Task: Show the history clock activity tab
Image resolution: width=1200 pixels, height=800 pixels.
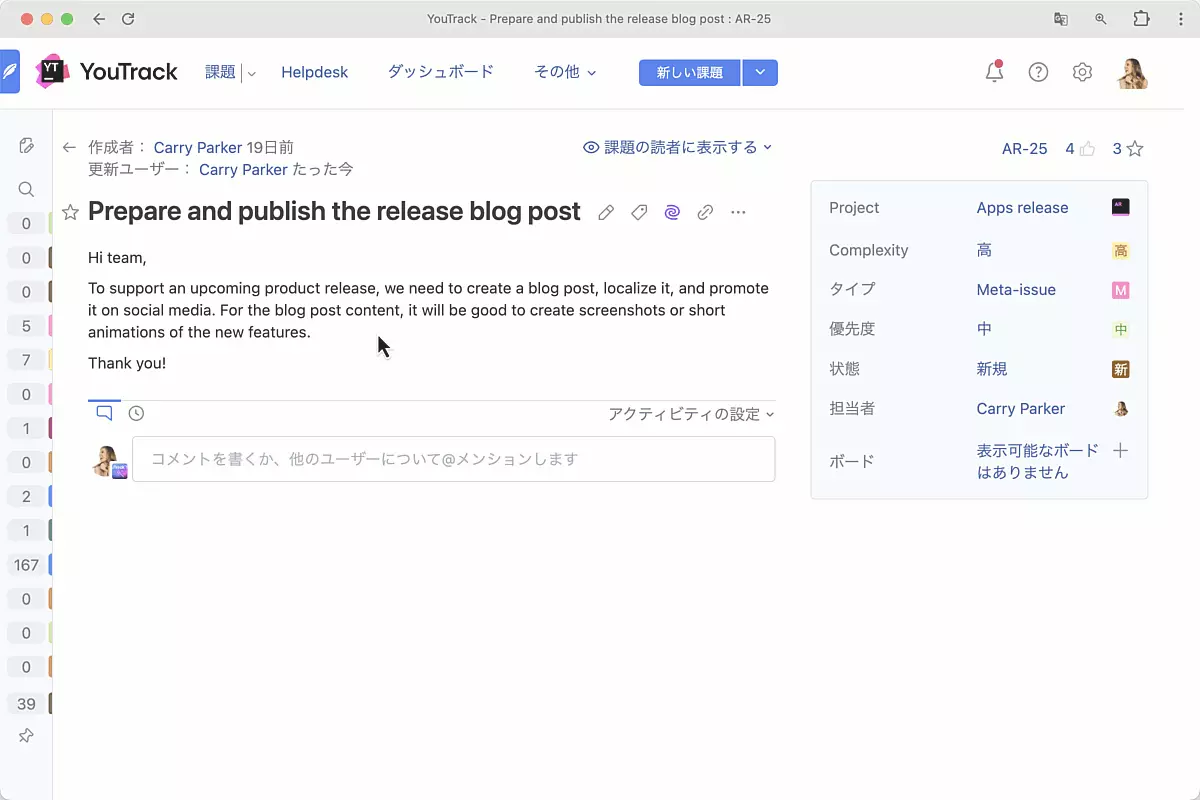Action: pos(136,413)
